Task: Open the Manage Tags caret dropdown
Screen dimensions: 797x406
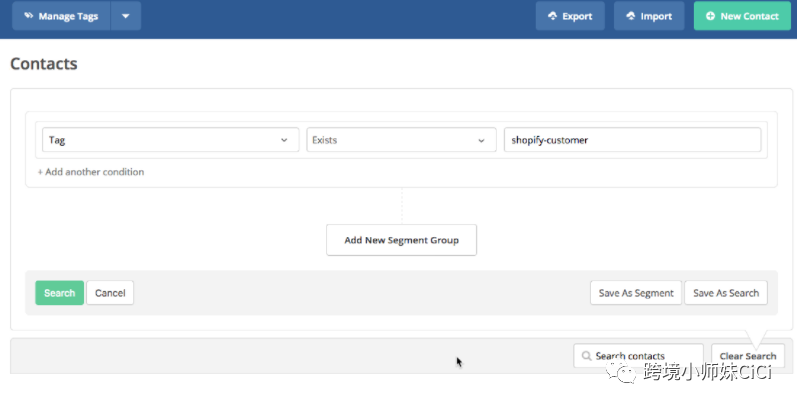Action: click(x=126, y=16)
